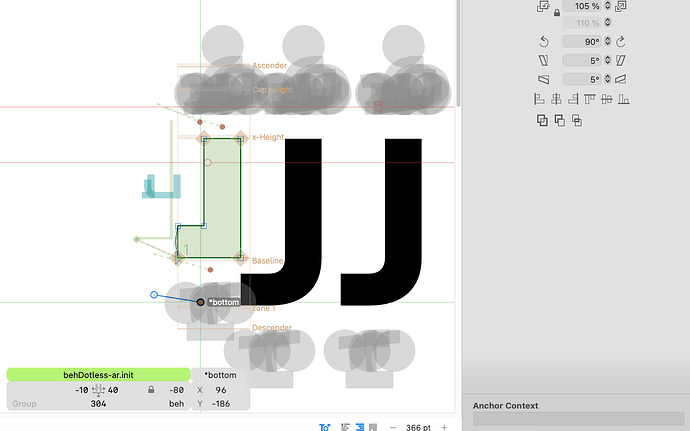The image size is (690, 431).
Task: Rotate selection counter-clockwise with left rotate arrow
Action: (544, 42)
